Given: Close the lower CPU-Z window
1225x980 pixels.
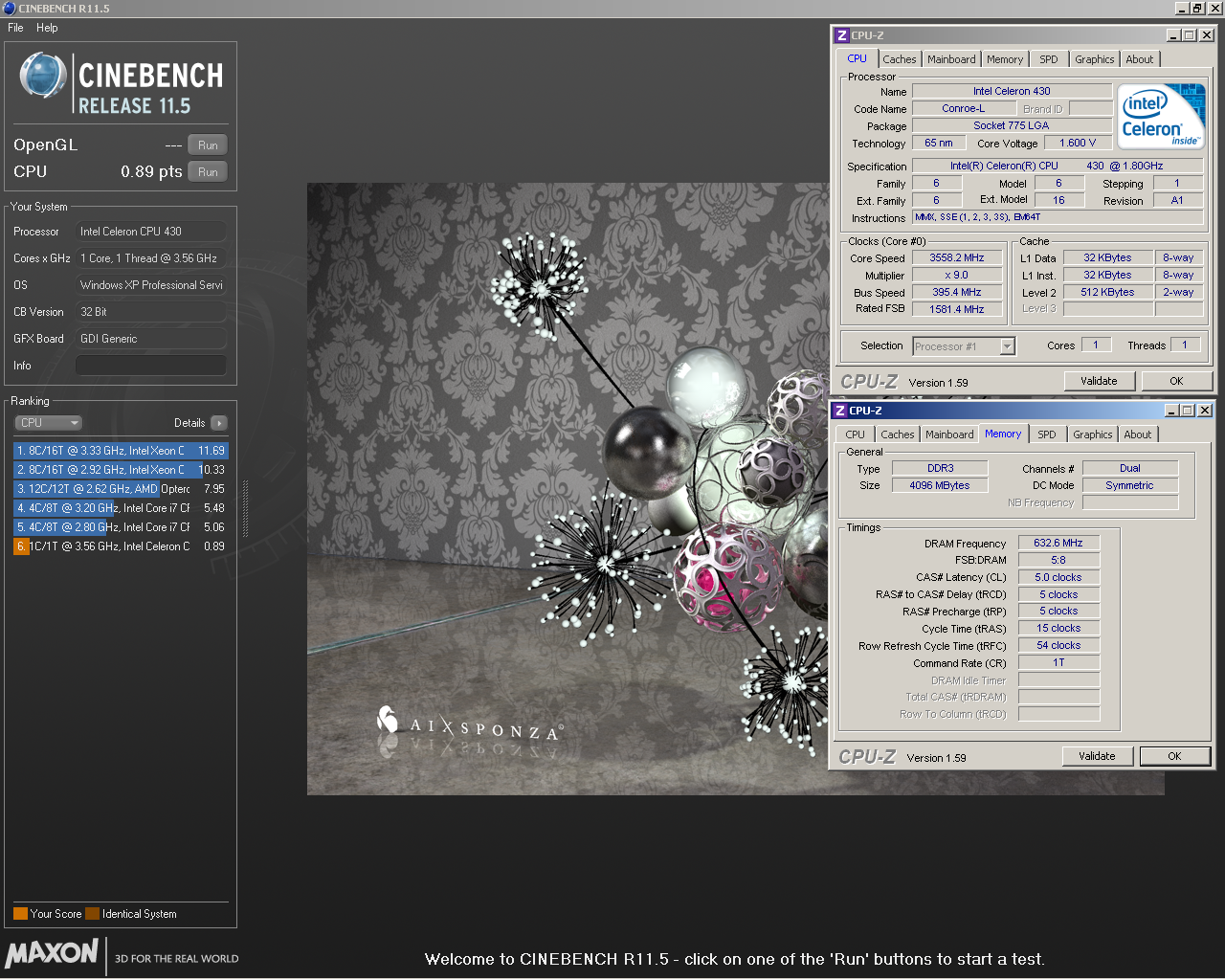Looking at the screenshot, I should pyautogui.click(x=1204, y=411).
